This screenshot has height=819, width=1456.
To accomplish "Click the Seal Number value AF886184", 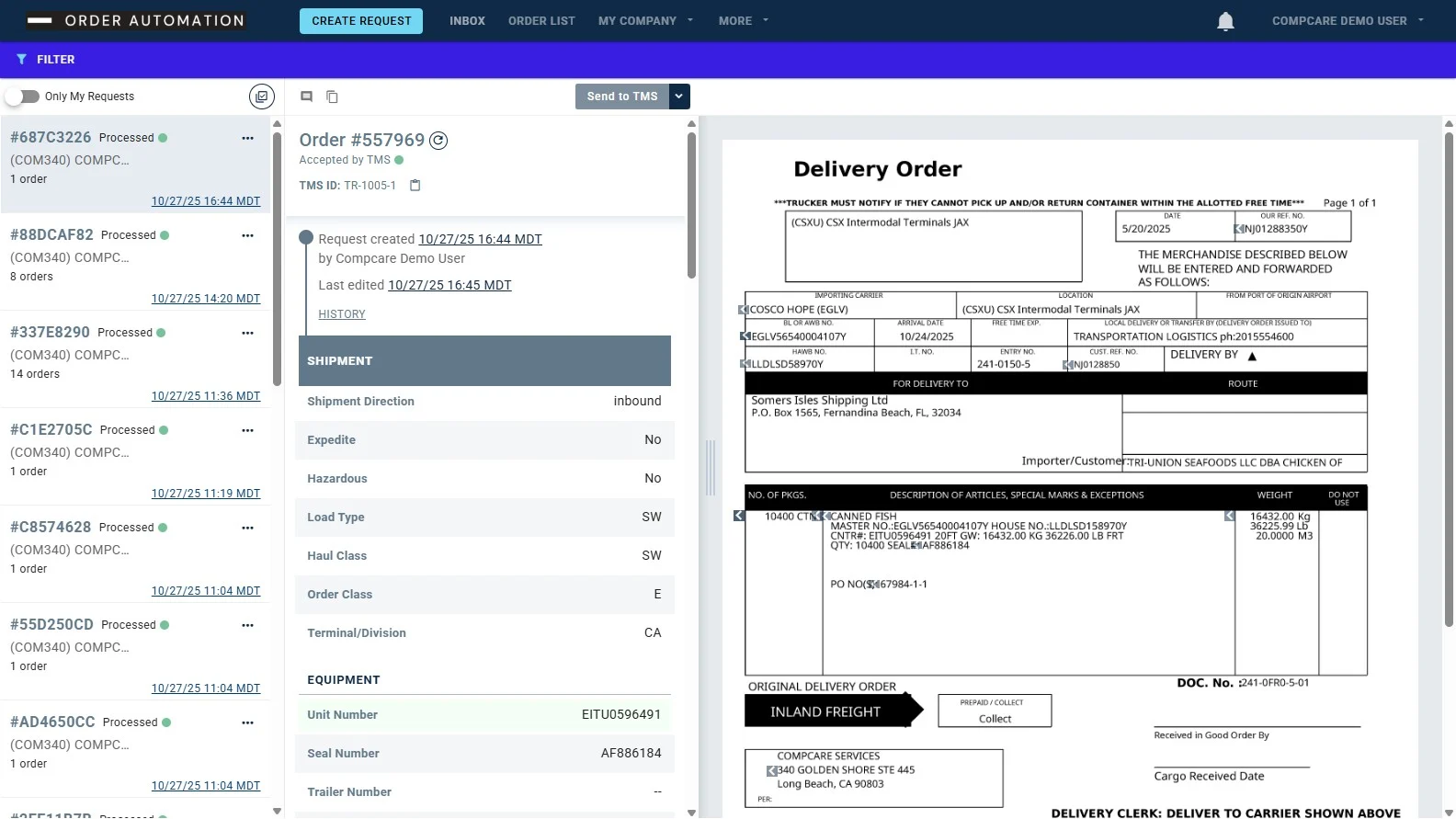I will (x=631, y=754).
